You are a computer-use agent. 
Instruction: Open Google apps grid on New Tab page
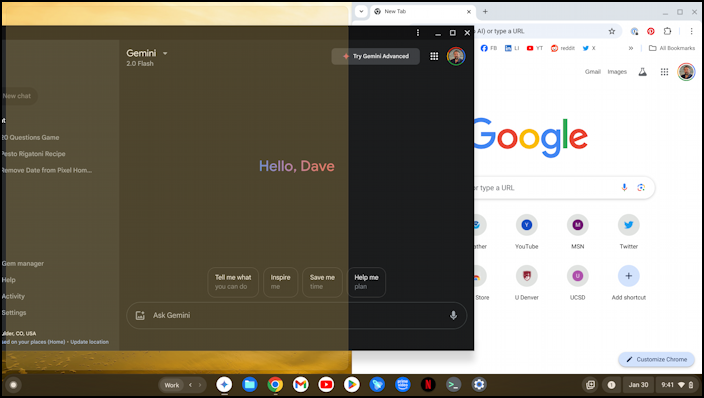pyautogui.click(x=664, y=72)
